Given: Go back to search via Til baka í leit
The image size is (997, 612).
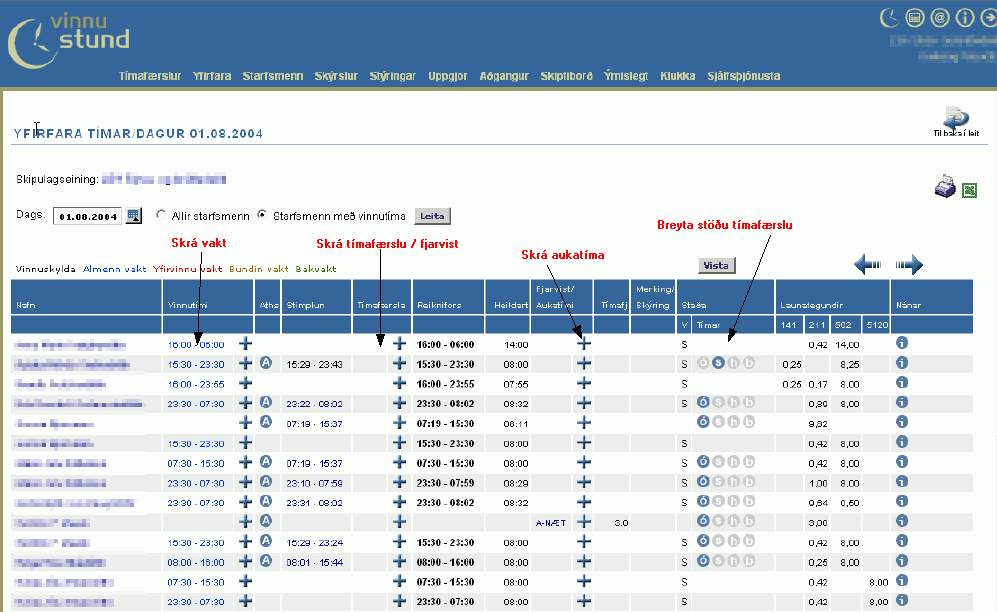Looking at the screenshot, I should tap(956, 122).
